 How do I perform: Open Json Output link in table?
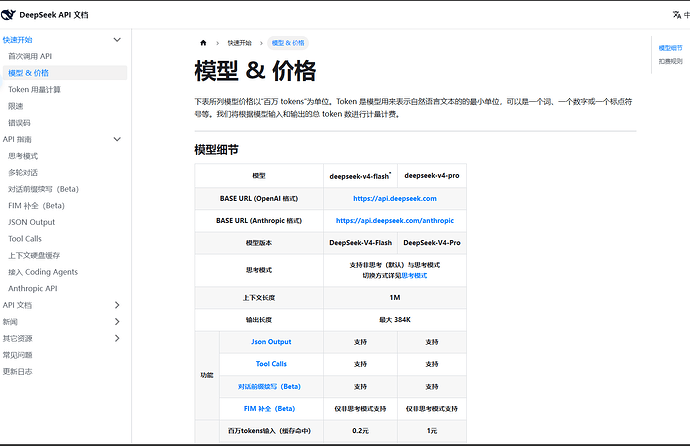click(x=271, y=342)
